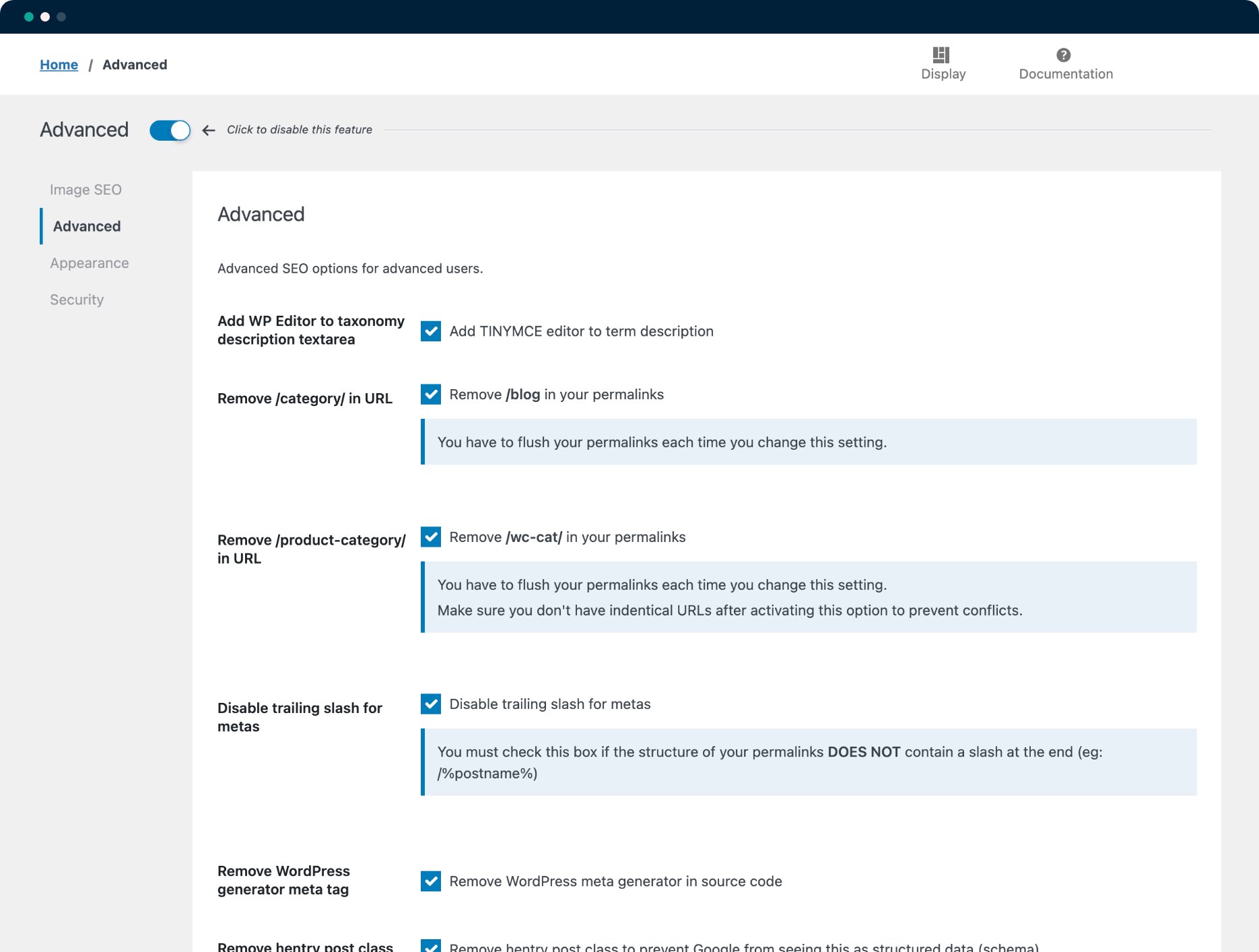Screen dimensions: 1259x952
Task: Uncheck the Remove hentry post class checkbox
Action: point(431,946)
